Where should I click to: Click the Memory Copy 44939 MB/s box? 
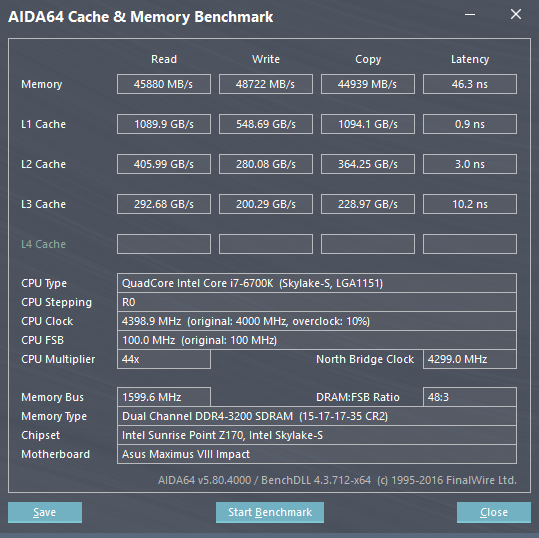[368, 84]
